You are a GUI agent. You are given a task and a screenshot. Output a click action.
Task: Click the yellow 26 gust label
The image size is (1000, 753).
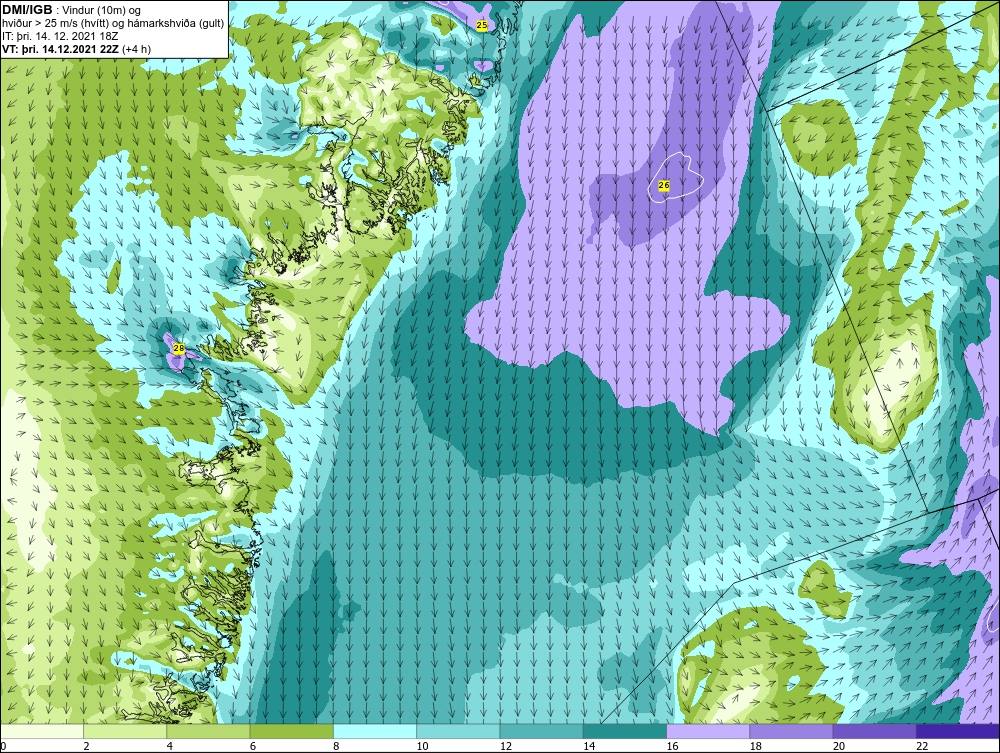point(664,185)
